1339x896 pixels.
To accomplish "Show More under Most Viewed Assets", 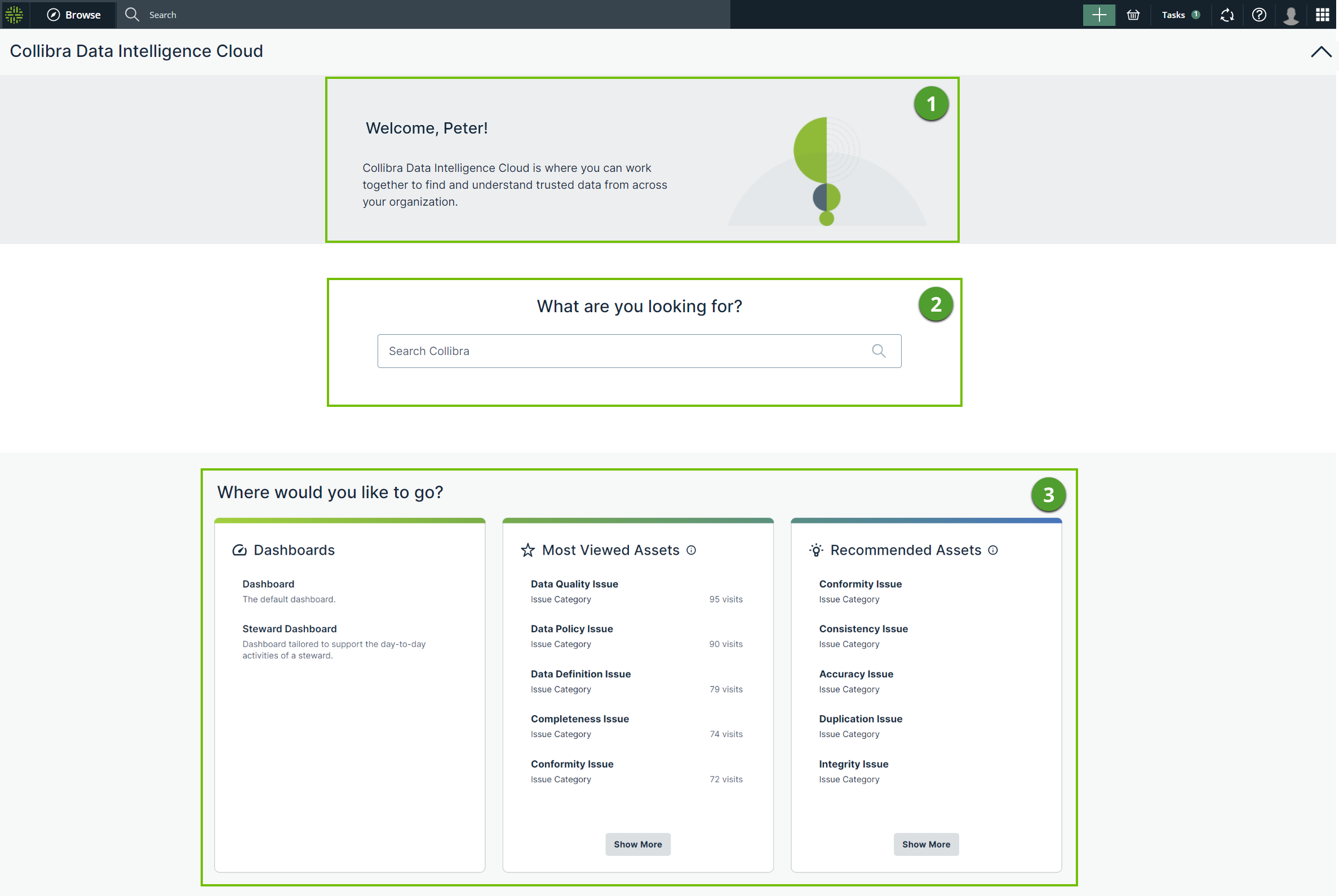I will pos(638,844).
